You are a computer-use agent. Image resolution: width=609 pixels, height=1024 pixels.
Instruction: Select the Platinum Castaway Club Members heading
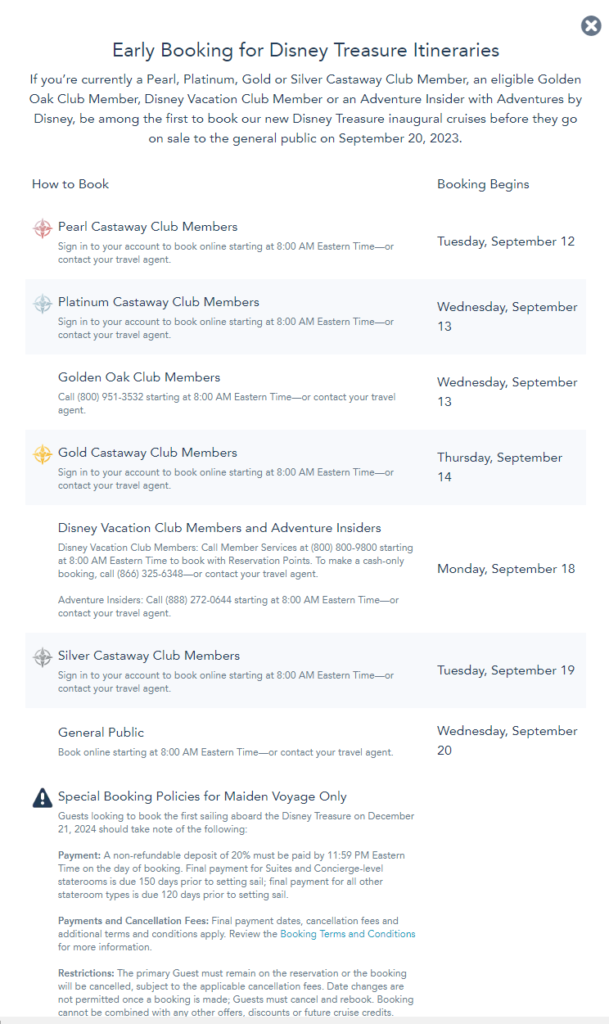point(158,302)
